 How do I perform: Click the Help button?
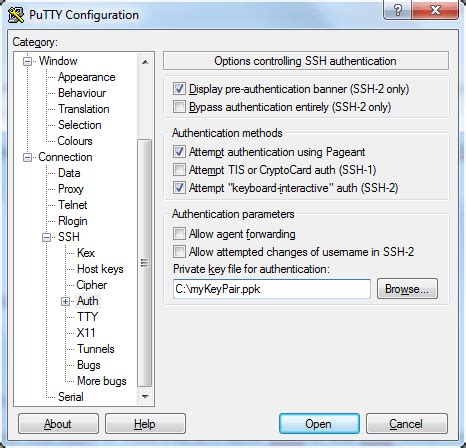pos(145,424)
